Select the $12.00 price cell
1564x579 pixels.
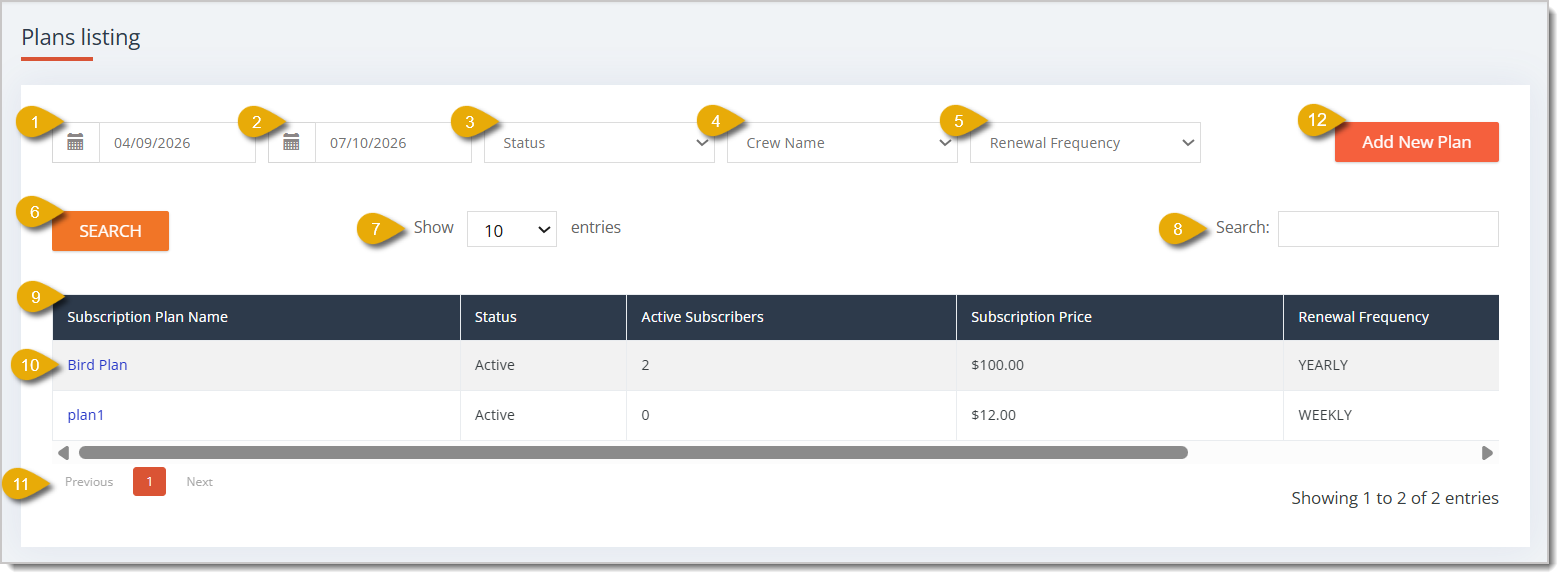click(x=1120, y=415)
